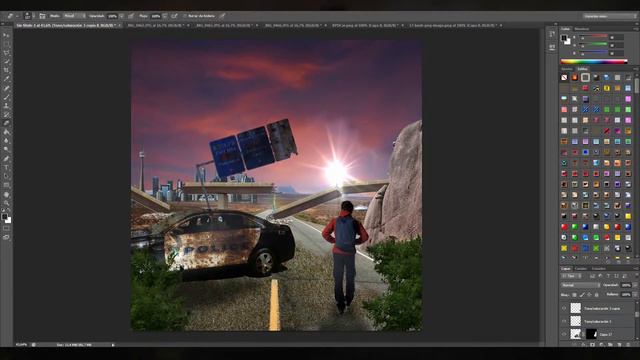Toggle pressure for size icon
The width and height of the screenshot is (640, 360).
[222, 16]
